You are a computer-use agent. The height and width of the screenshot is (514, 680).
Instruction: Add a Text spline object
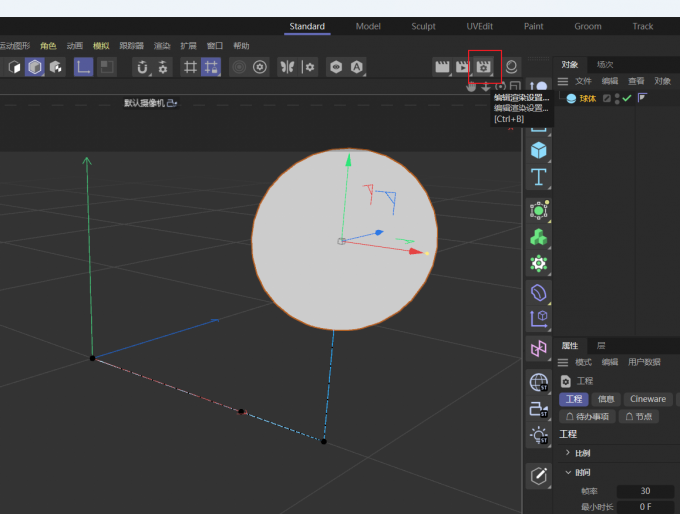(x=539, y=177)
